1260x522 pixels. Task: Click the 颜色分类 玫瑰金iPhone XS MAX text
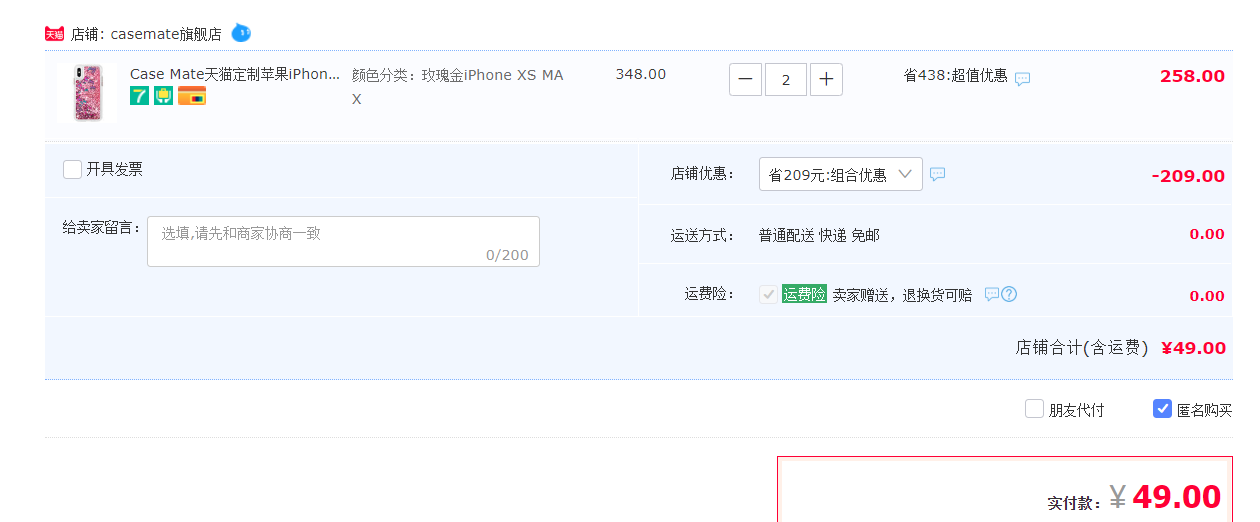point(458,87)
